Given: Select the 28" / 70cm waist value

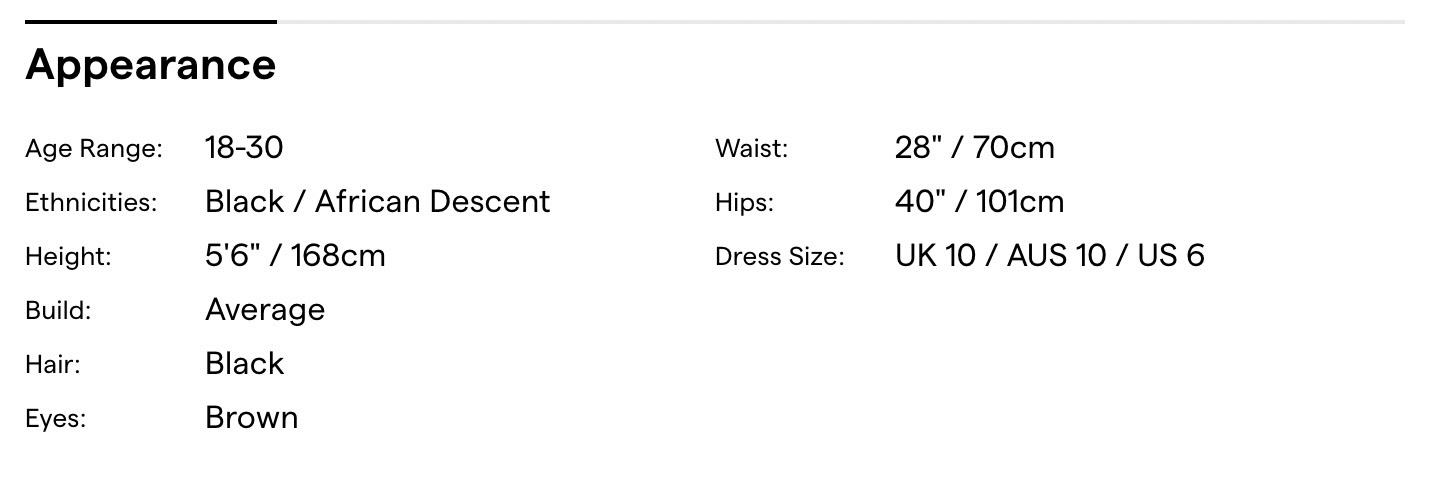Looking at the screenshot, I should [974, 148].
